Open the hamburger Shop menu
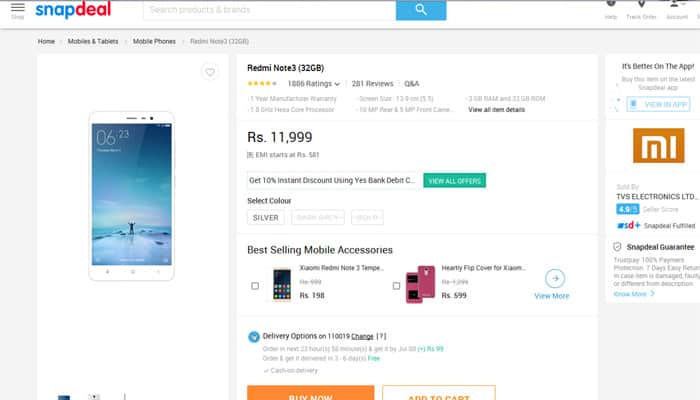Image resolution: width=700 pixels, height=400 pixels. pyautogui.click(x=17, y=10)
